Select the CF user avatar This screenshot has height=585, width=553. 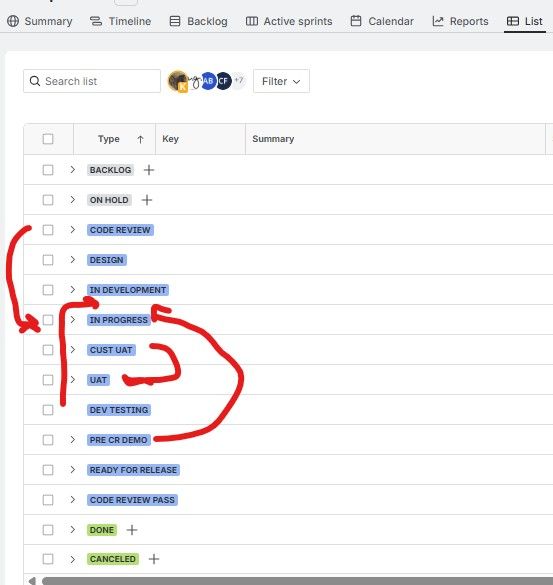(x=223, y=81)
